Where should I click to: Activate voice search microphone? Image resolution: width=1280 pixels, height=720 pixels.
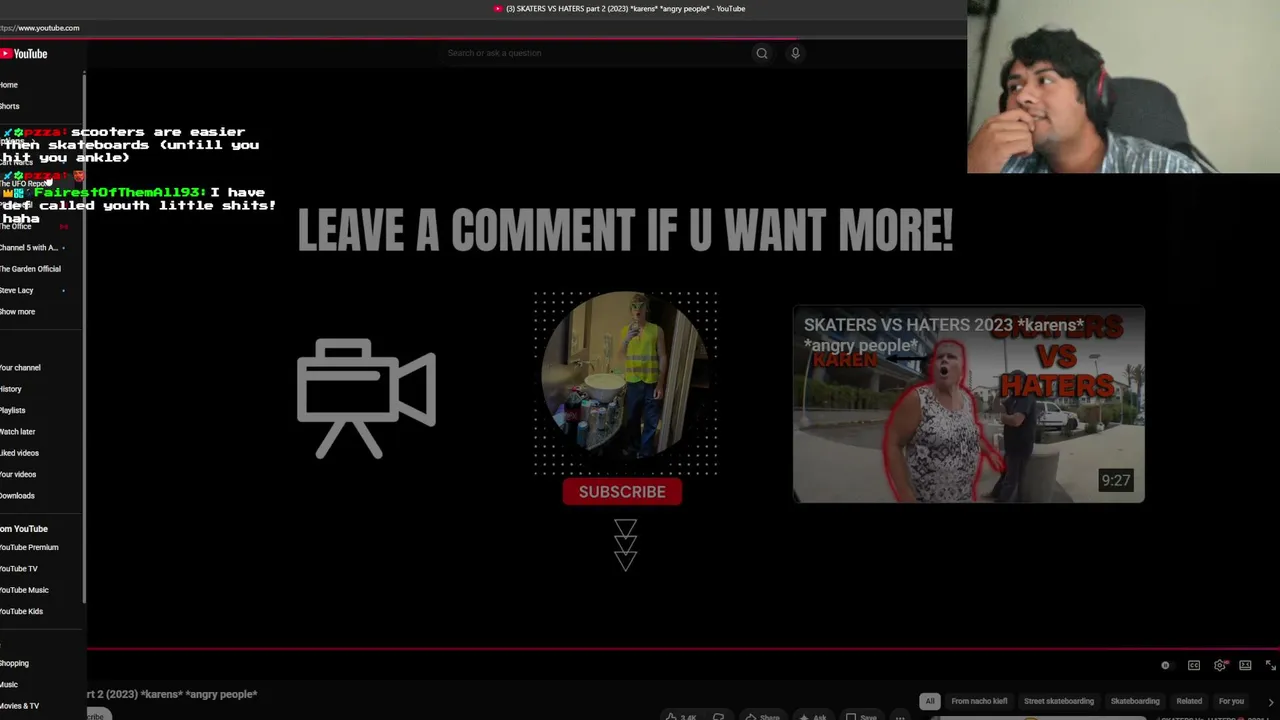795,53
